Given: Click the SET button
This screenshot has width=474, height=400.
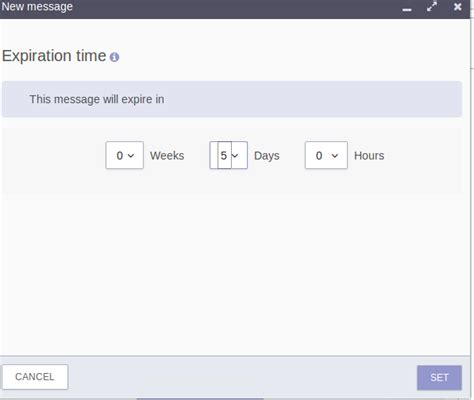Looking at the screenshot, I should click(x=439, y=377).
